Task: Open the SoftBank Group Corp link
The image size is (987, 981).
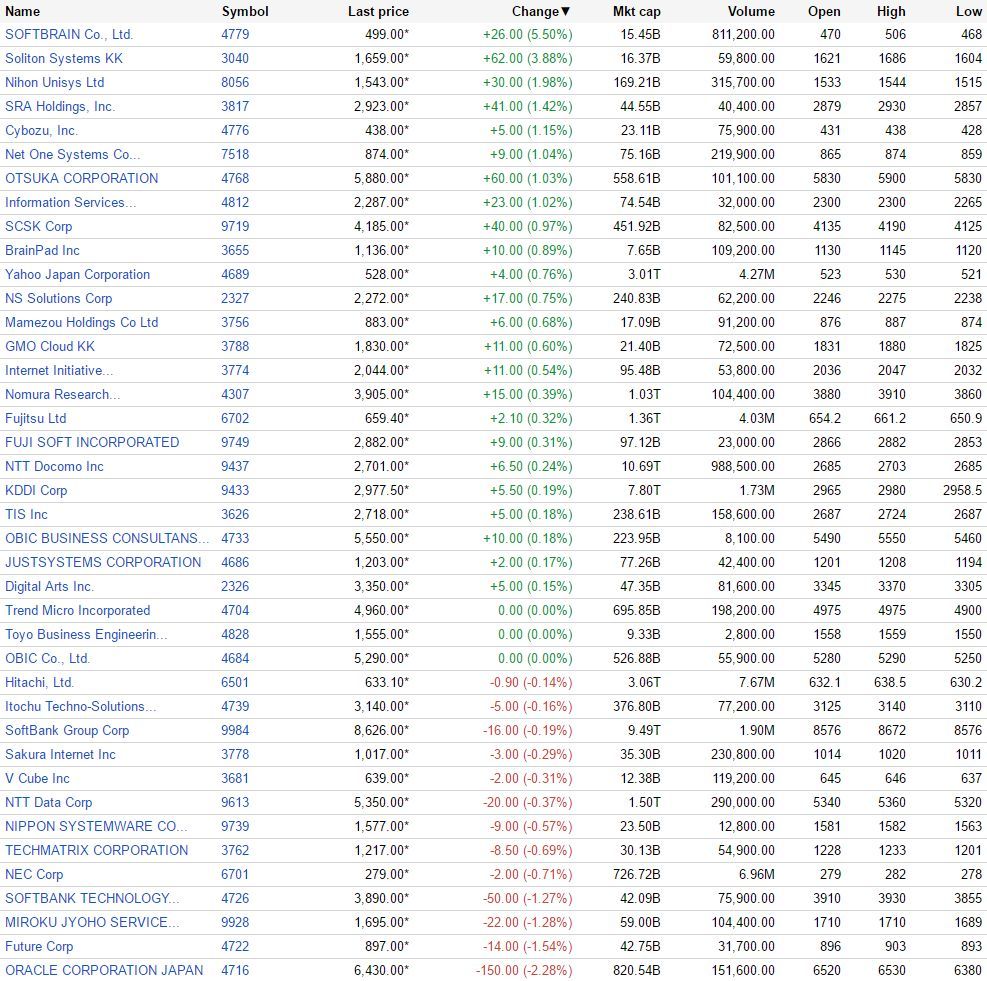Action: (67, 730)
